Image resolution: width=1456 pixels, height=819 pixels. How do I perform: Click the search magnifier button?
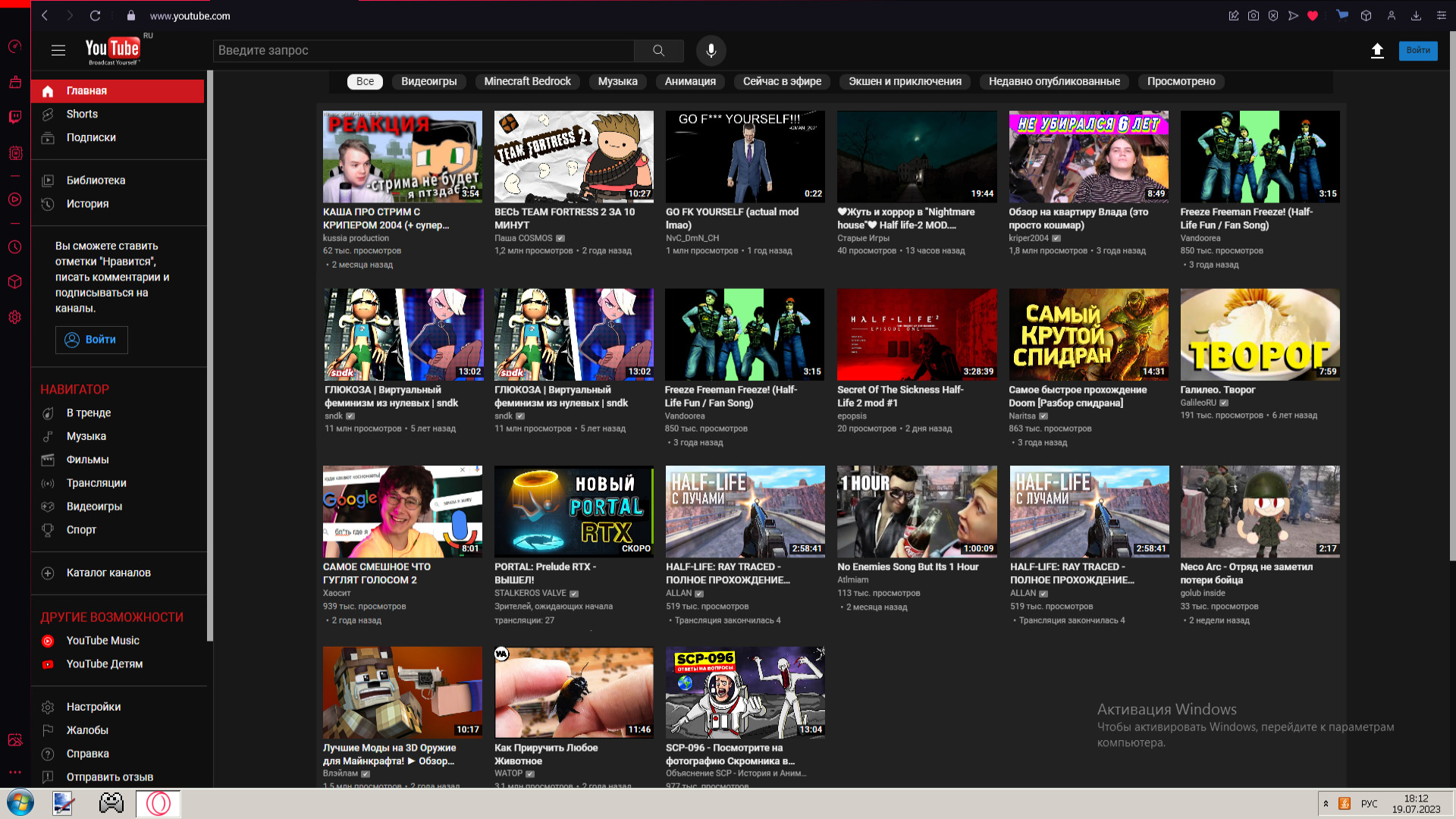[658, 51]
